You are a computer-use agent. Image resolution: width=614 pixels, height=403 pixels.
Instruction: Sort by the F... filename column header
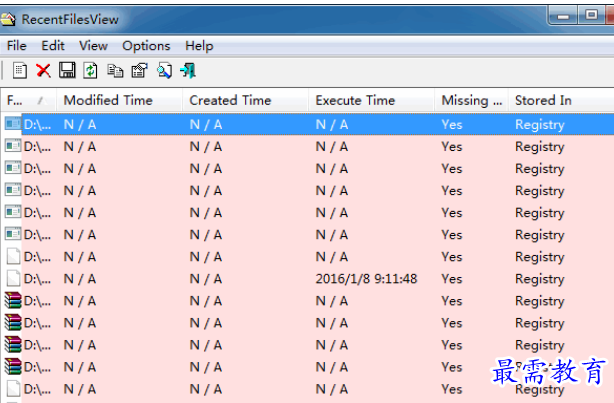pyautogui.click(x=29, y=101)
